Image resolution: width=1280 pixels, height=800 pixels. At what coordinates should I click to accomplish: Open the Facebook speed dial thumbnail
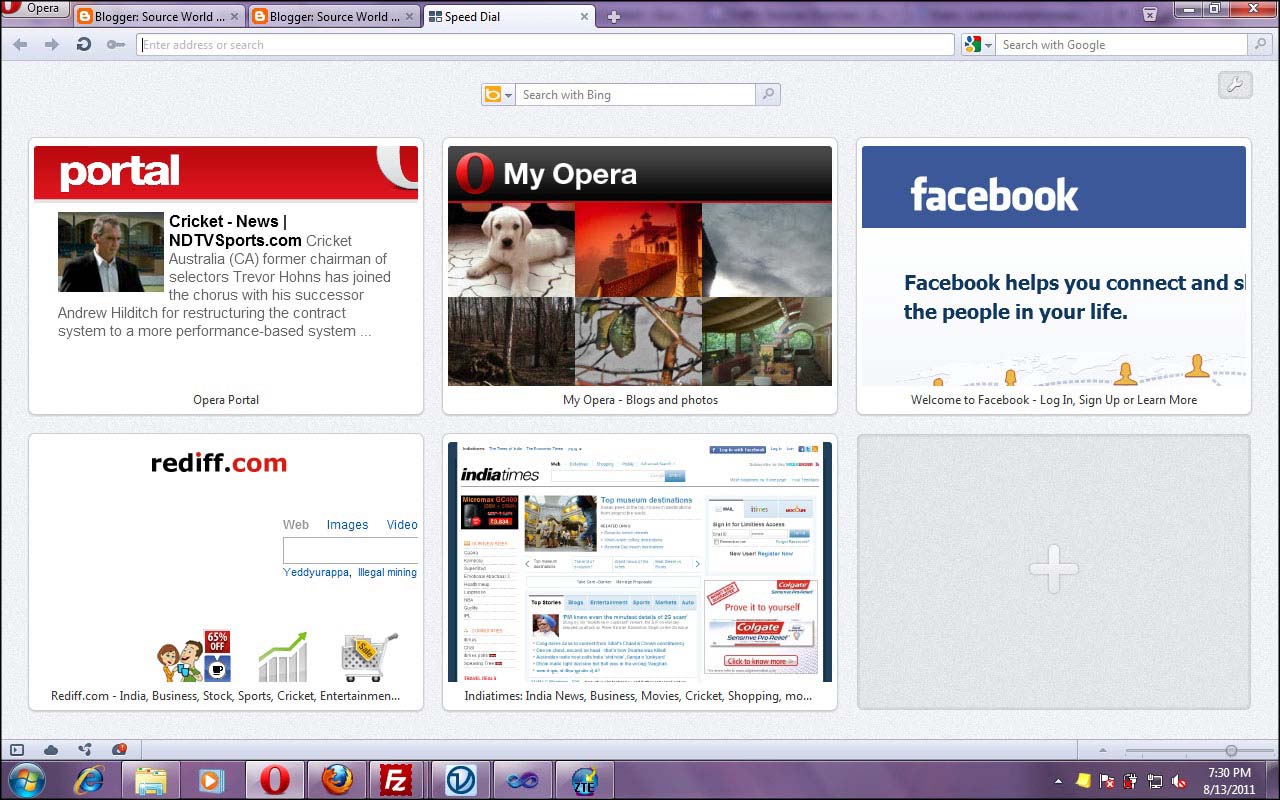pos(1054,266)
